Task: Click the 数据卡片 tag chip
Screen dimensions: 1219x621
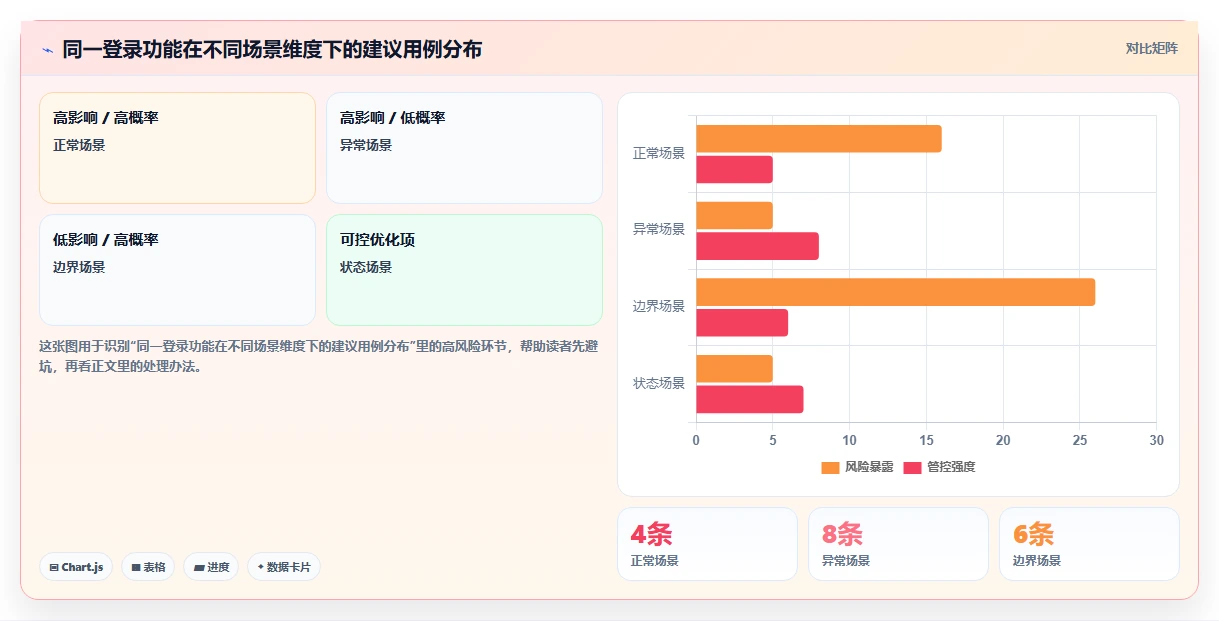Action: tap(284, 567)
